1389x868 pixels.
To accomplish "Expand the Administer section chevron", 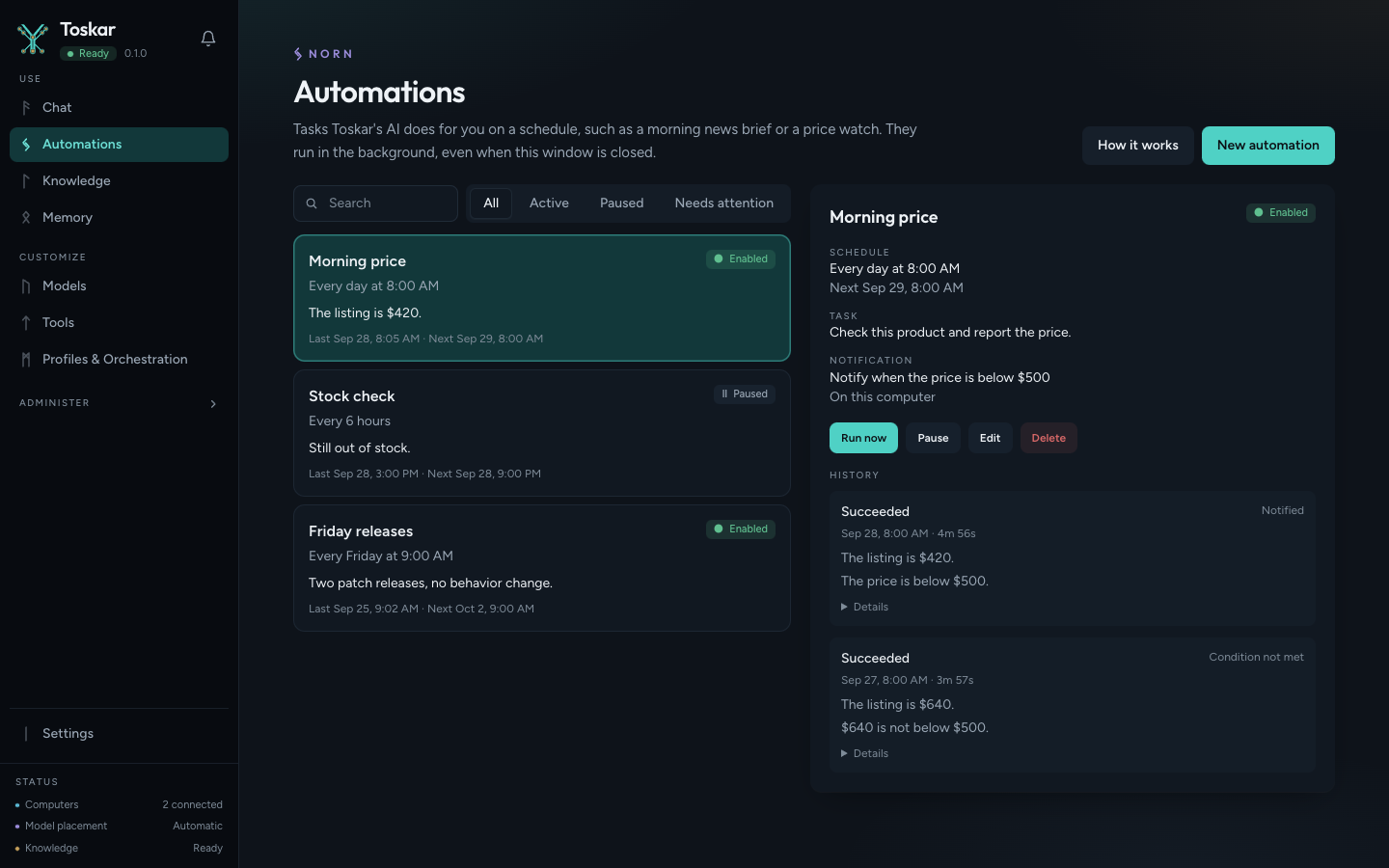I will coord(213,404).
